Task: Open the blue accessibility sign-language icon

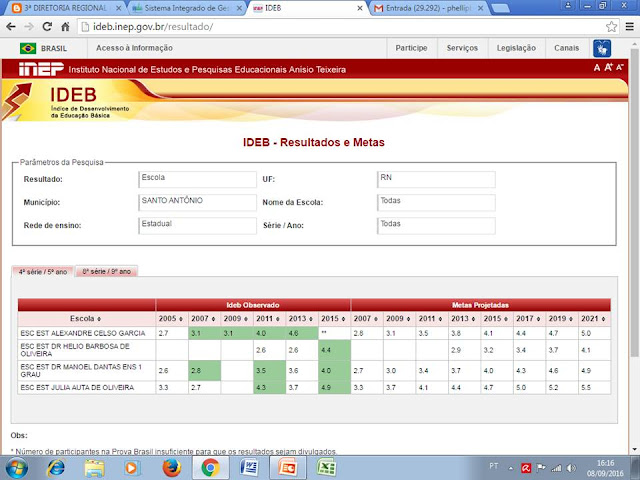Action: pyautogui.click(x=602, y=49)
